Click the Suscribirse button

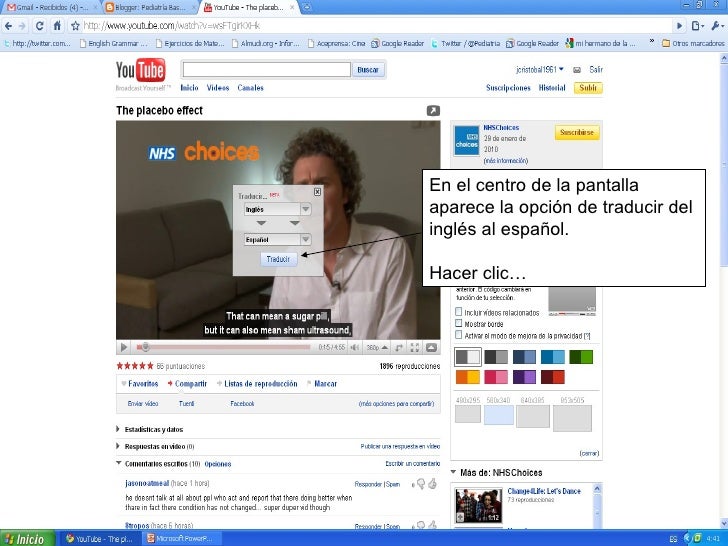577,132
